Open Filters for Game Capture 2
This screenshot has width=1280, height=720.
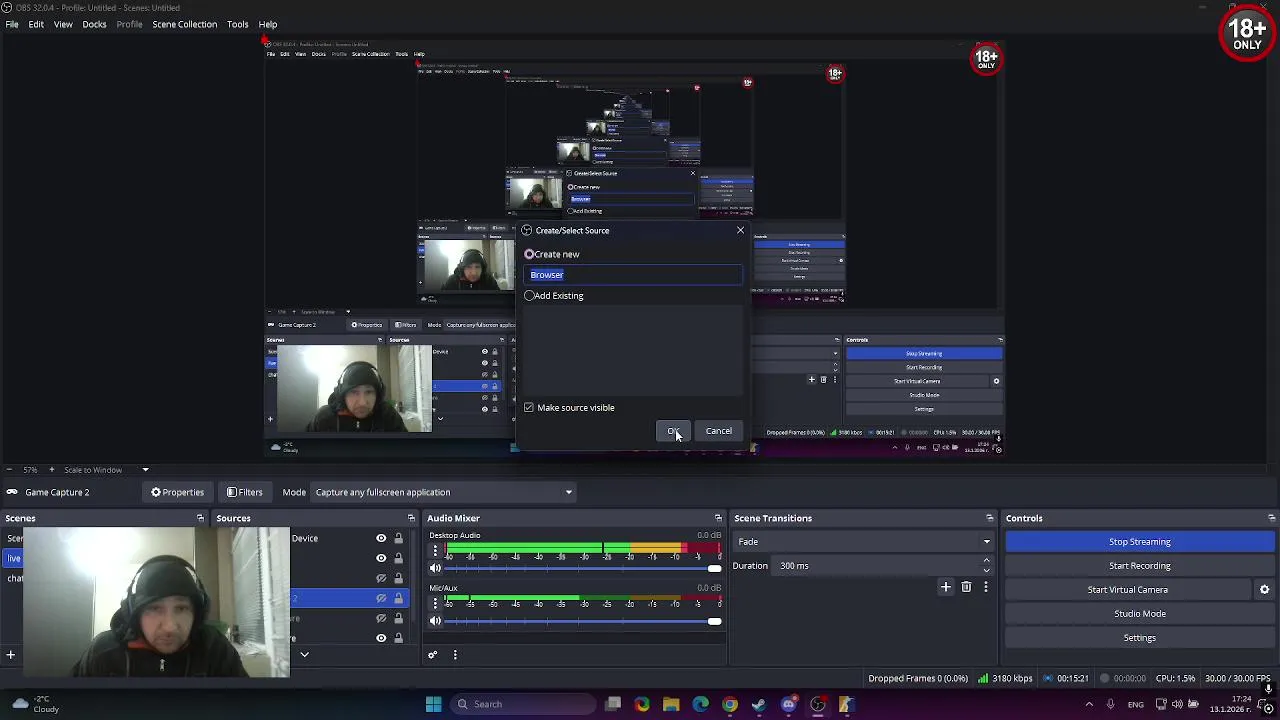pos(244,492)
